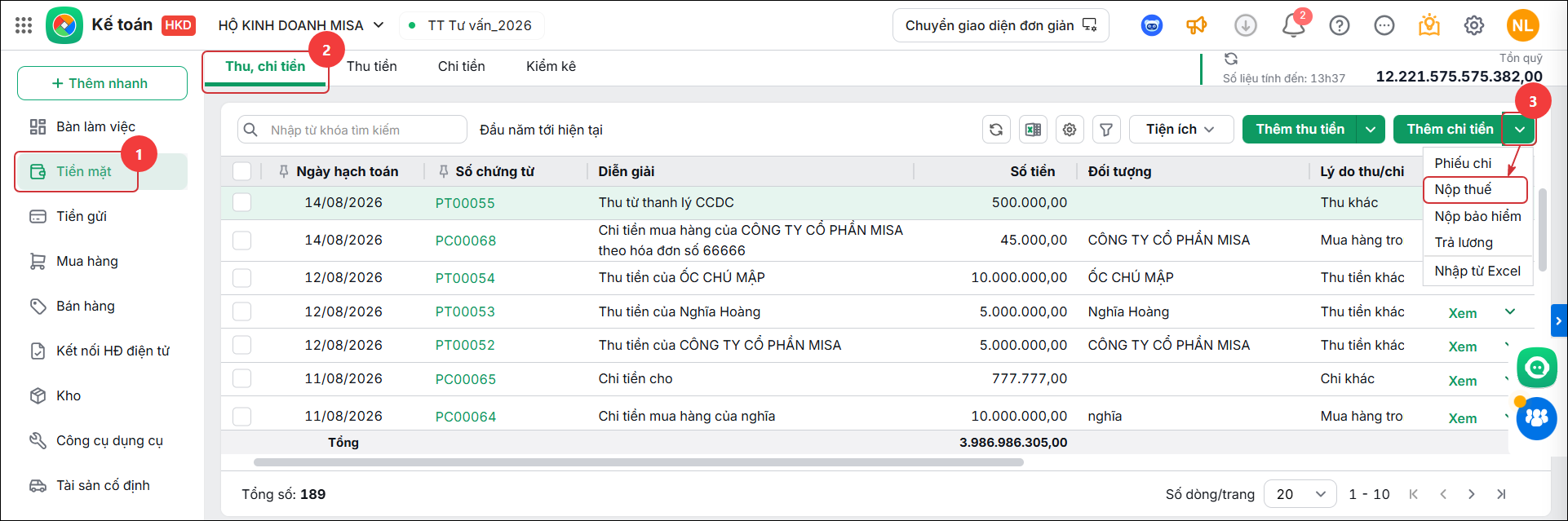Open the notifications bell

(x=1294, y=25)
